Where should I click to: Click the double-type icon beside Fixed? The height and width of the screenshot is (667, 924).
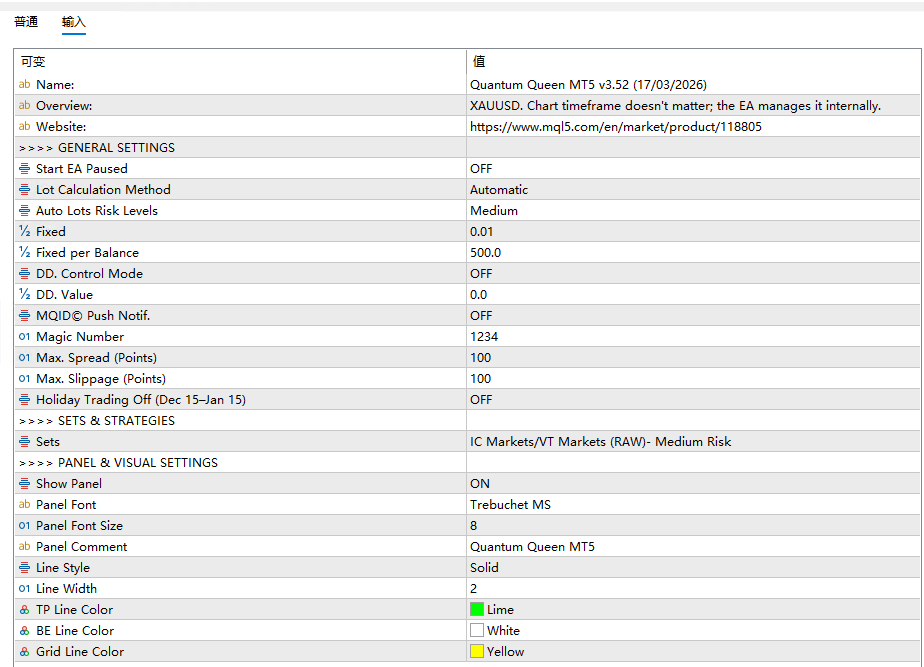(24, 232)
